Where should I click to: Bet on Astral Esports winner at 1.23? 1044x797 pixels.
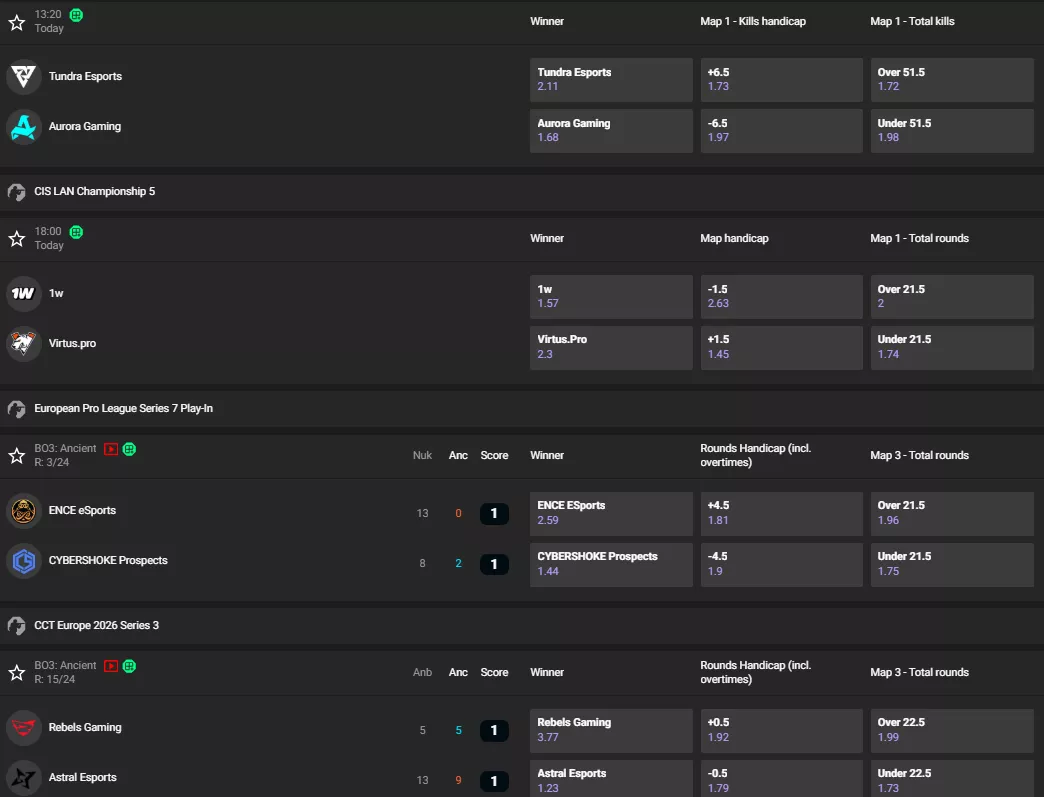coord(611,779)
